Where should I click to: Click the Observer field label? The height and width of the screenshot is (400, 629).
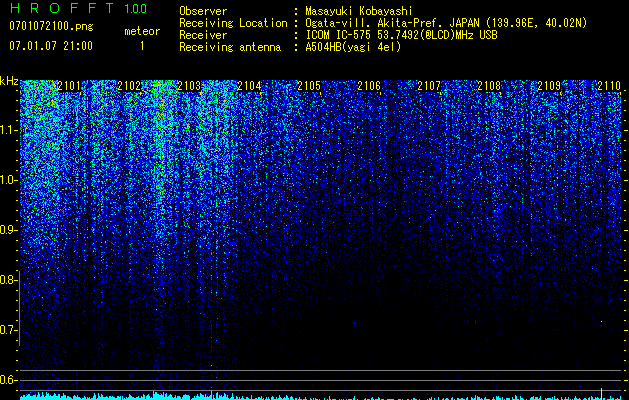click(x=203, y=11)
